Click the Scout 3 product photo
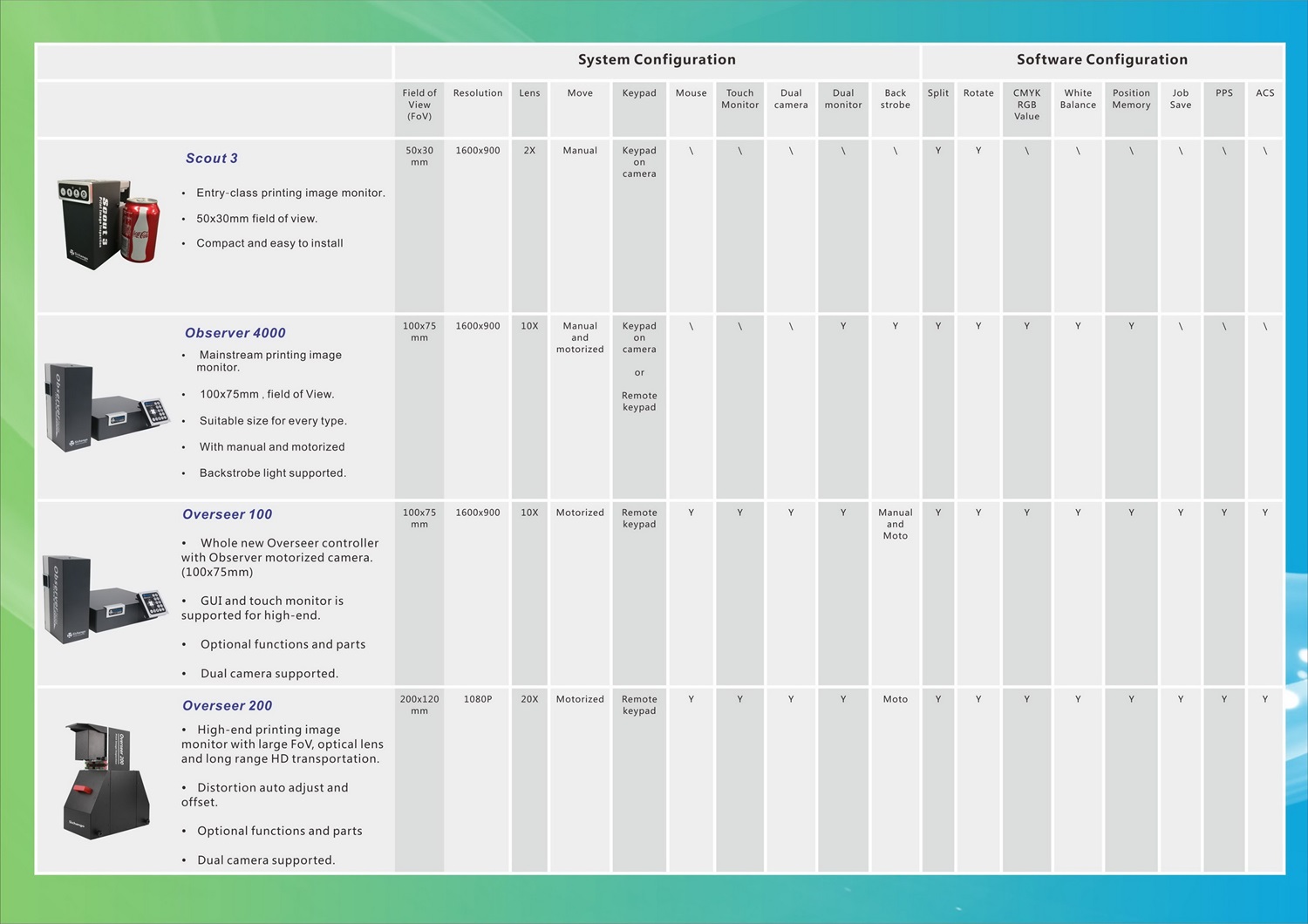 tap(109, 224)
